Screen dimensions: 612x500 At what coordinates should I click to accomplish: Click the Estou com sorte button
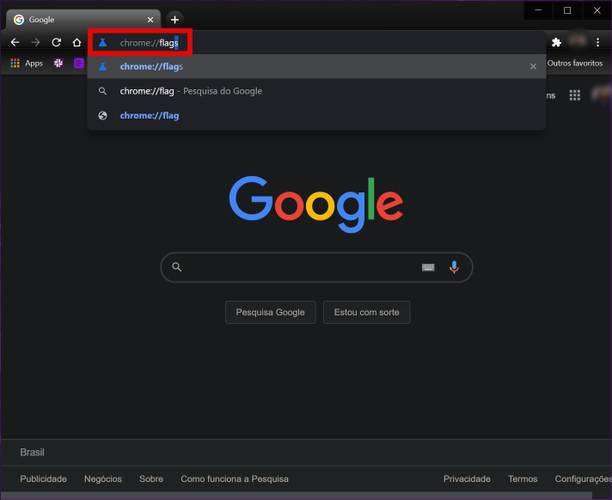(x=366, y=312)
